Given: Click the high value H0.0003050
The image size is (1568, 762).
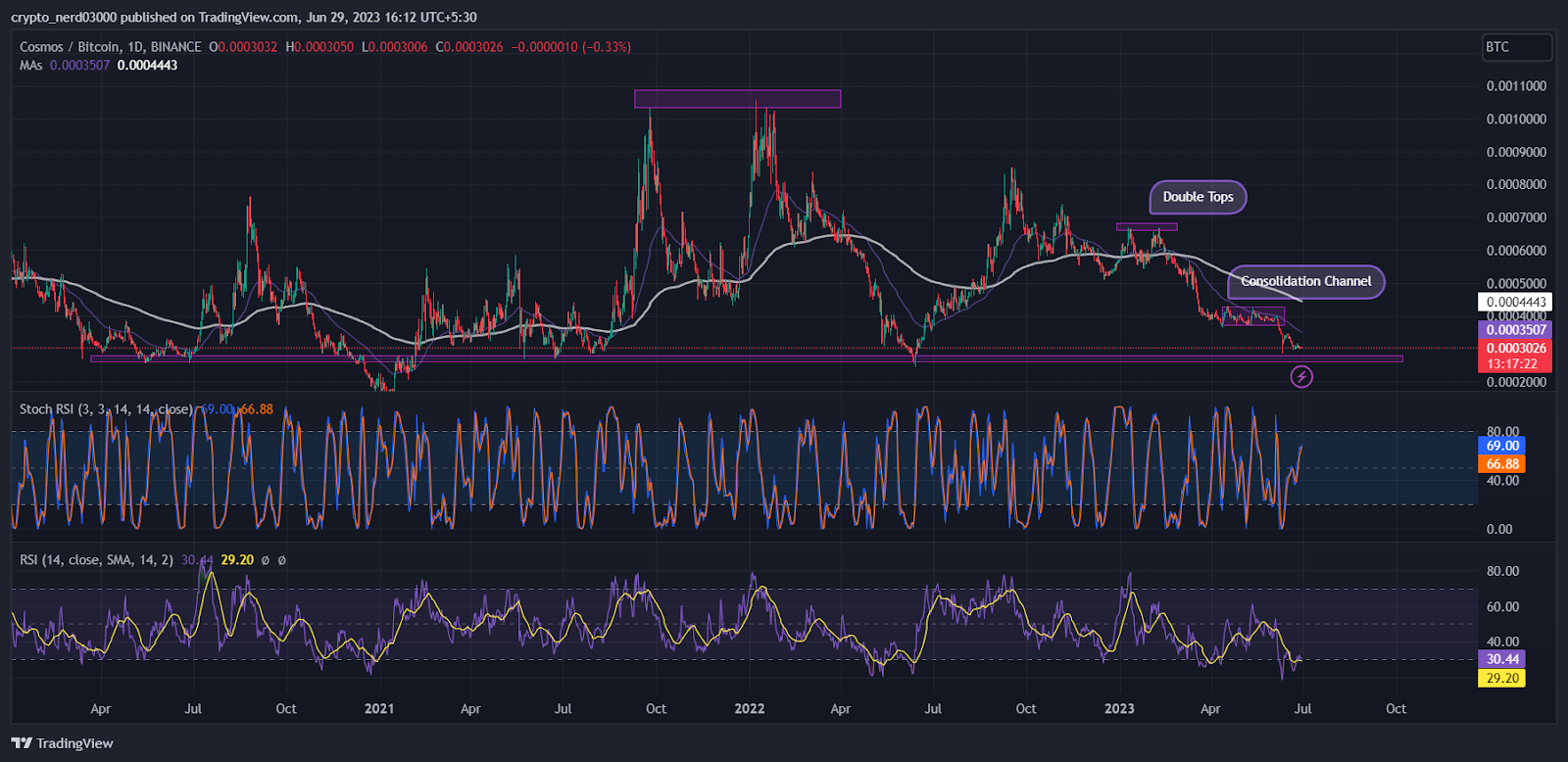Looking at the screenshot, I should [x=319, y=47].
